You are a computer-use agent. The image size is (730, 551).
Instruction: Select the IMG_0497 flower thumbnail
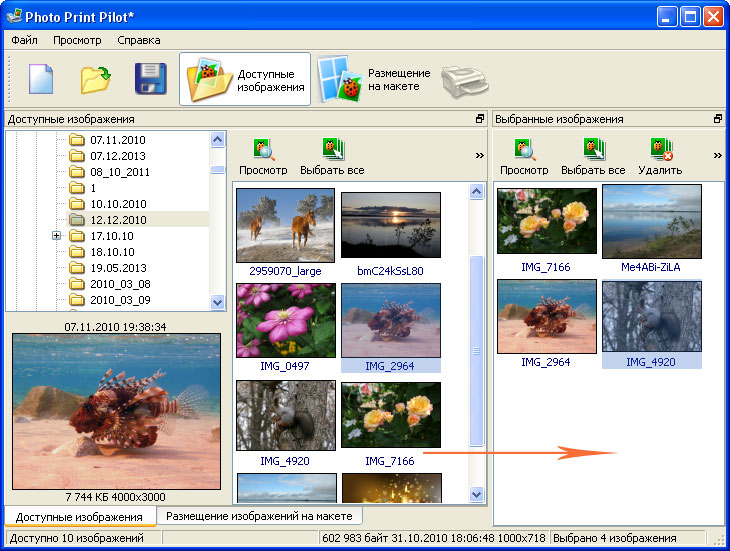[x=285, y=321]
